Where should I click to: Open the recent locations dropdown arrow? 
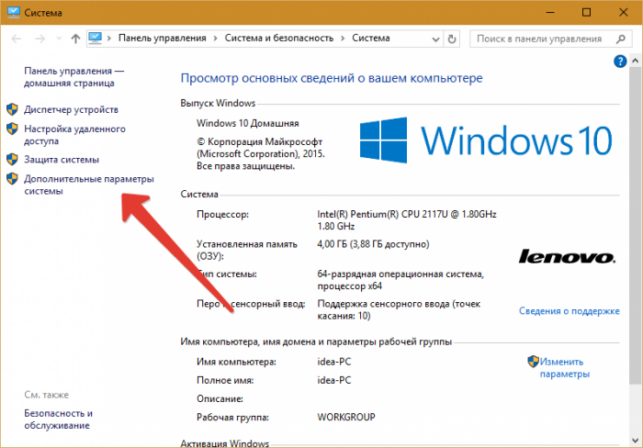click(x=59, y=39)
